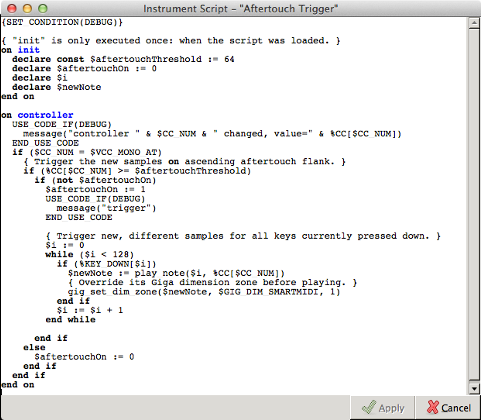Close the Instrument Script window
The width and height of the screenshot is (481, 420).
point(12,8)
